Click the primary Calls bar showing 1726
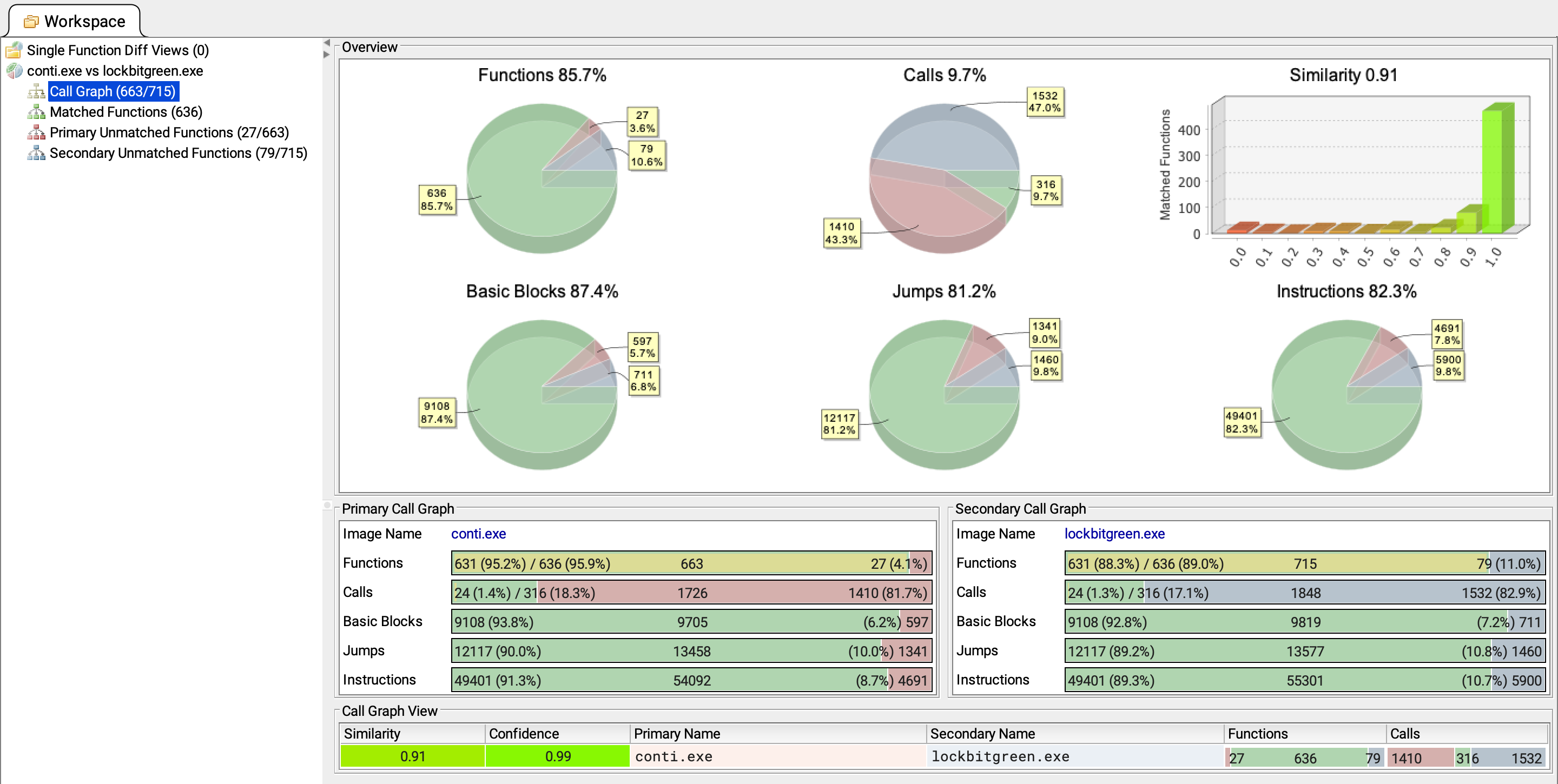 [691, 593]
